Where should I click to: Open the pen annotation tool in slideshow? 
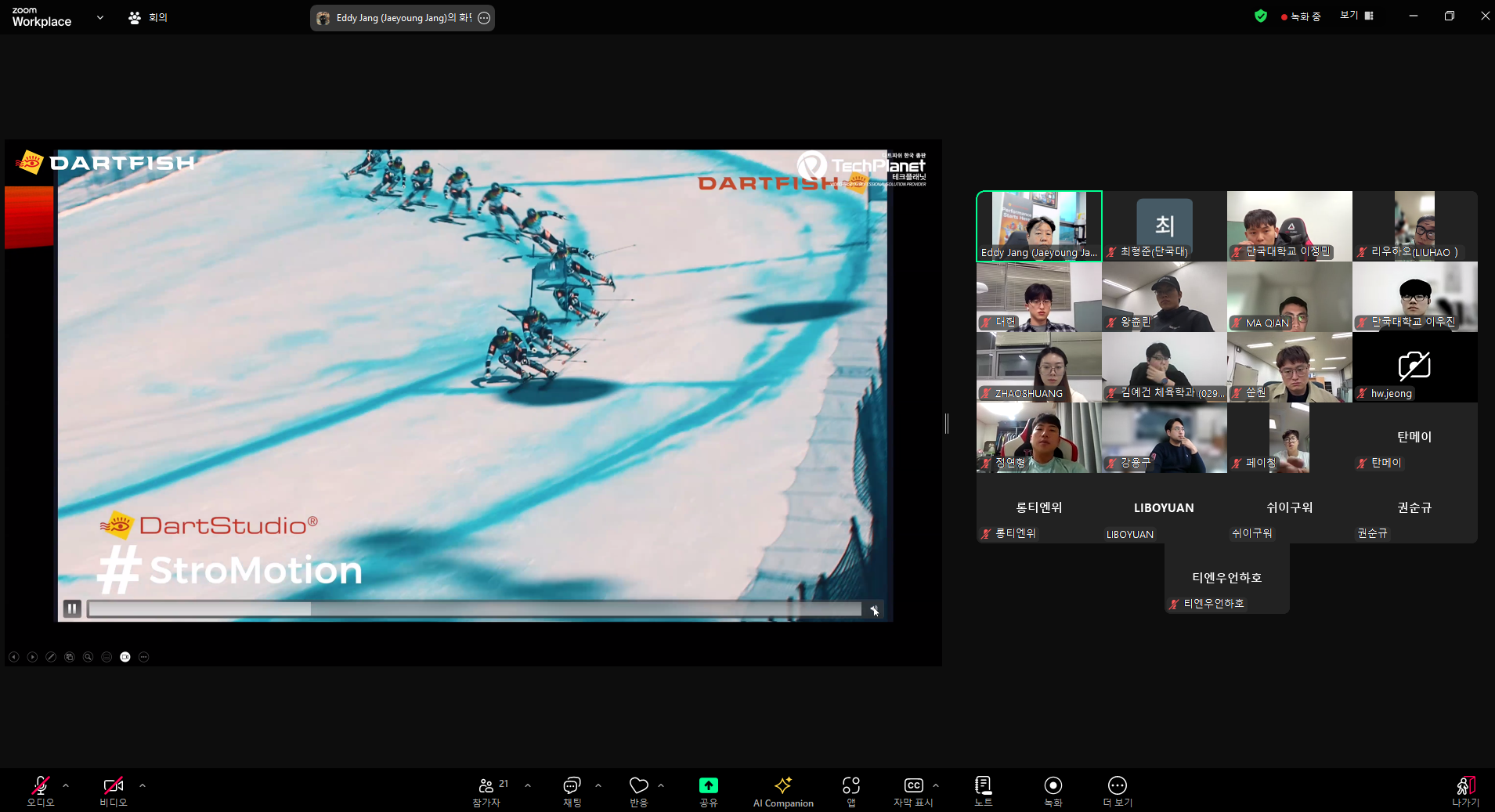51,657
